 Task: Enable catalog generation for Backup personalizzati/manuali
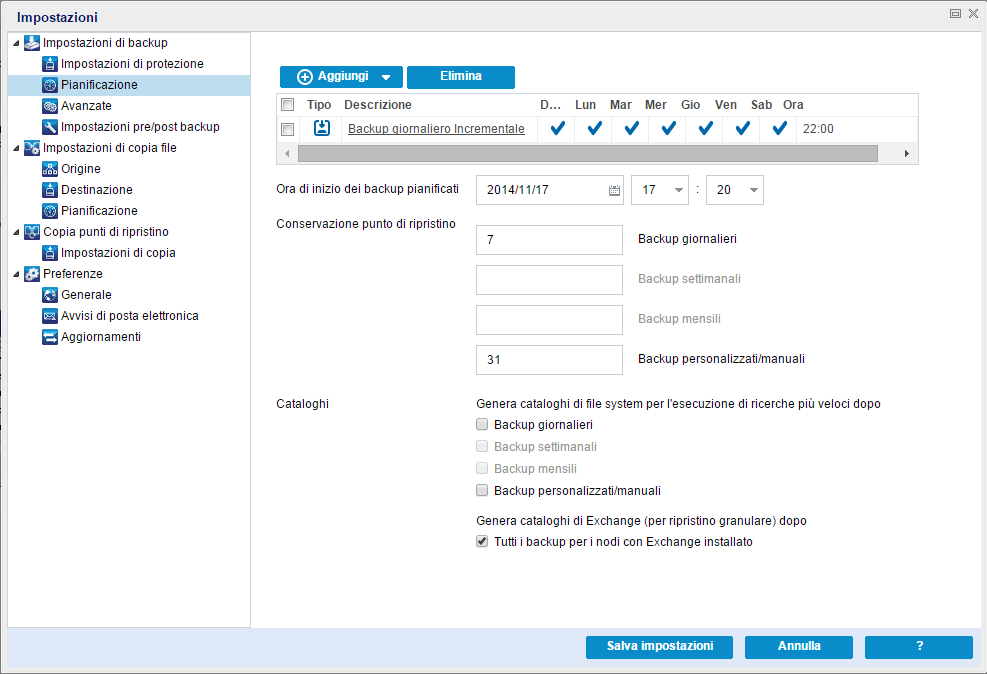pos(482,490)
